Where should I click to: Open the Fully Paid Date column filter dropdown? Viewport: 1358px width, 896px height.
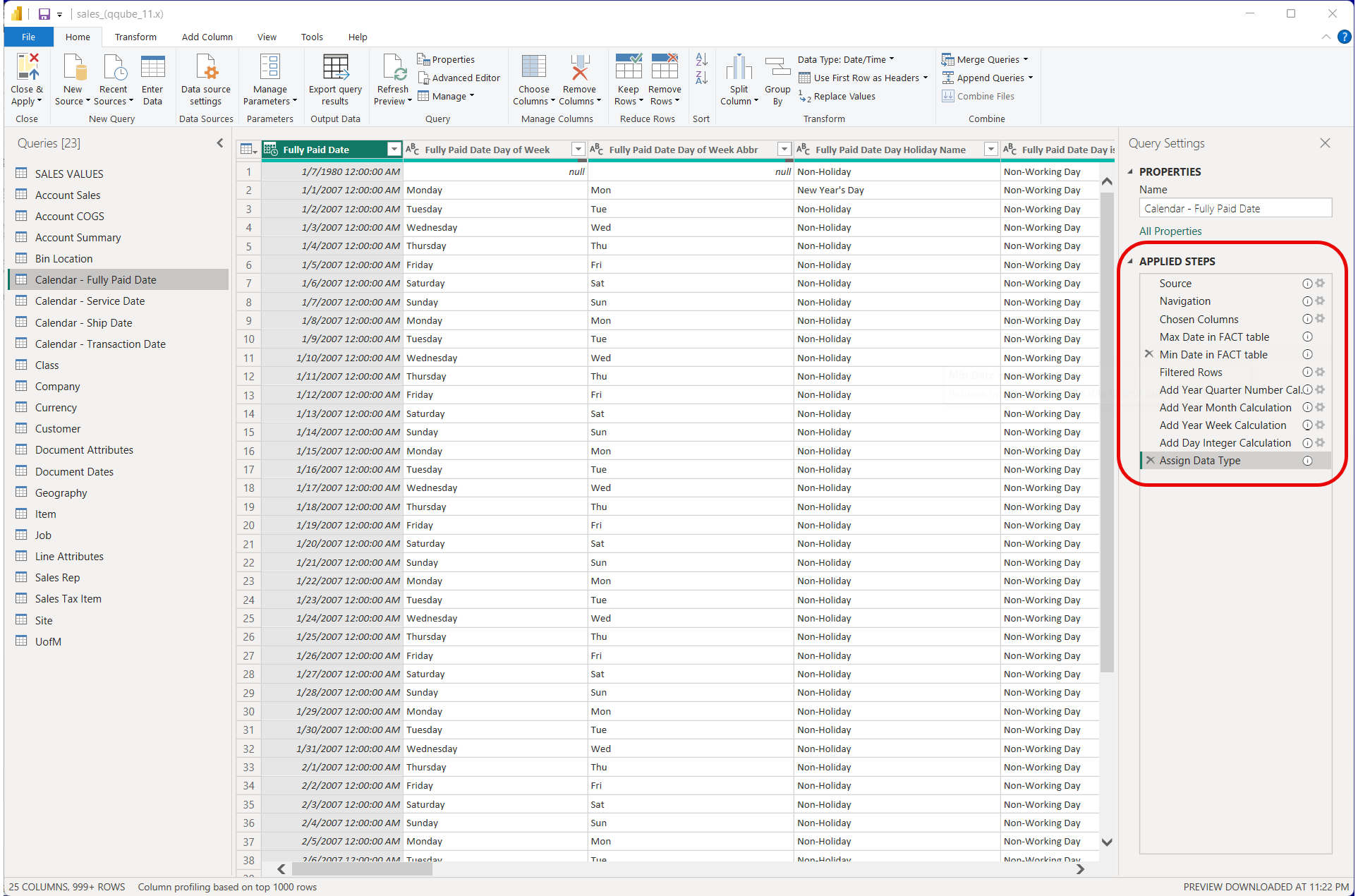pos(394,149)
